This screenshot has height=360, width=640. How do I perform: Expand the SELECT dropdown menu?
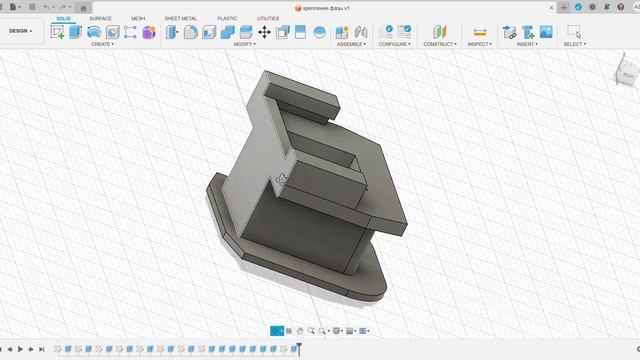pos(574,44)
